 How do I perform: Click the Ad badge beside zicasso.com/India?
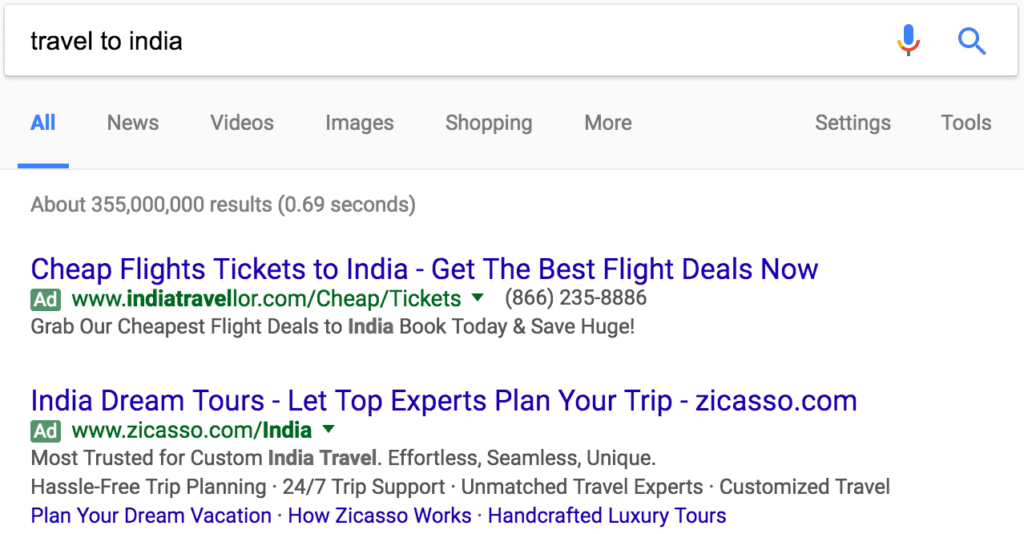pos(46,431)
